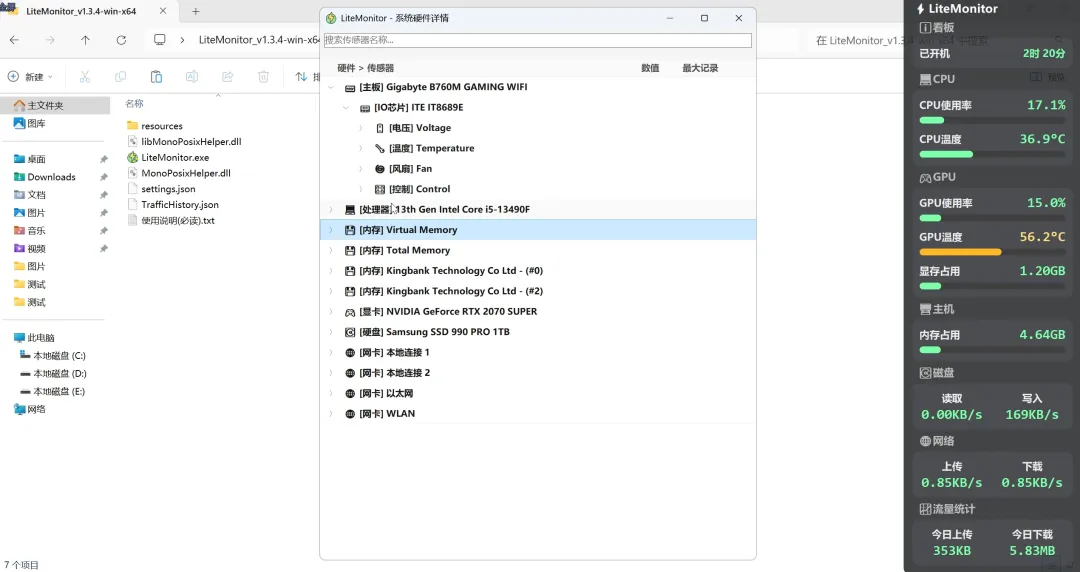Click the Control sensor icon

pos(380,189)
